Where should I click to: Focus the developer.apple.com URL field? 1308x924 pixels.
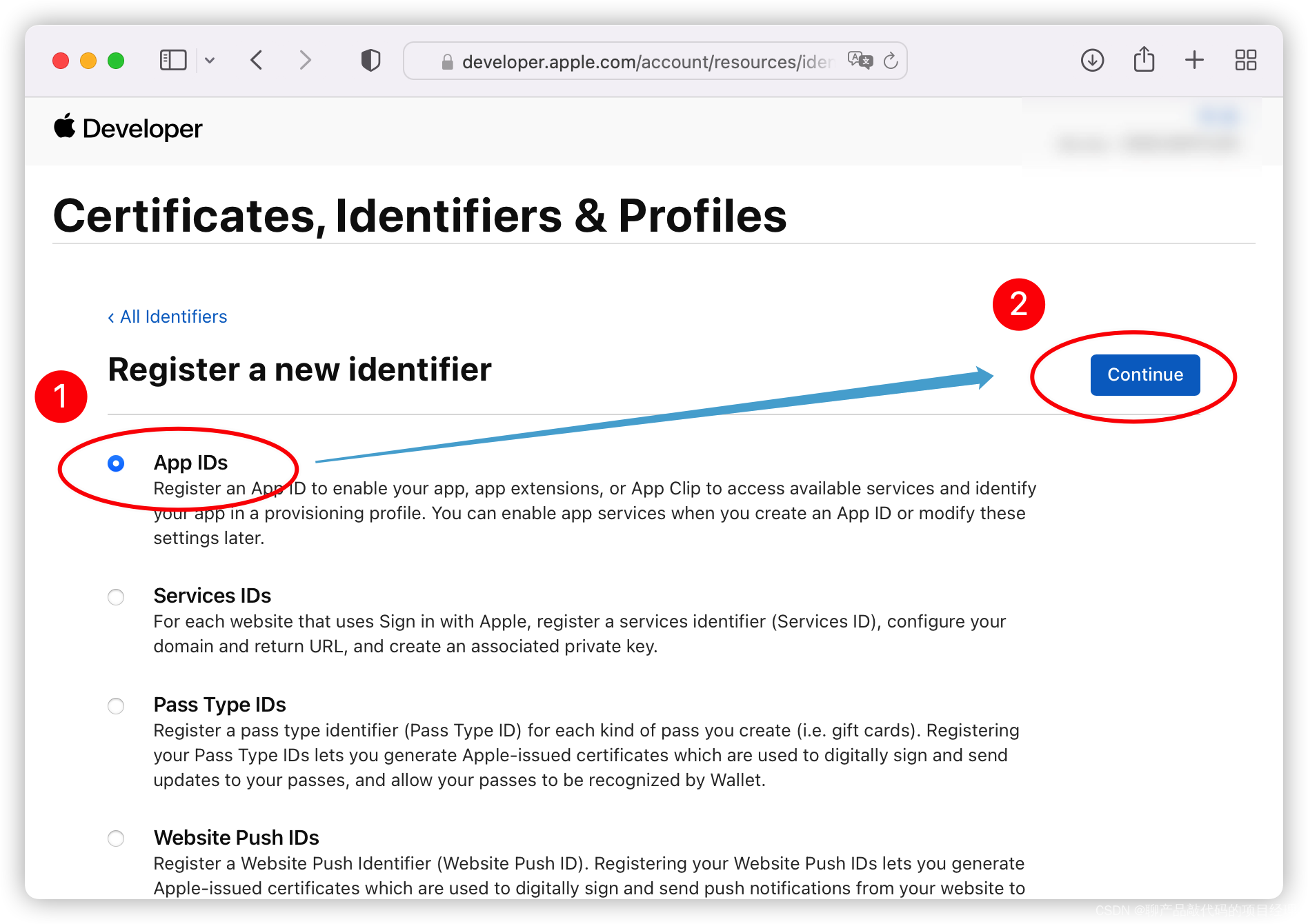655,61
